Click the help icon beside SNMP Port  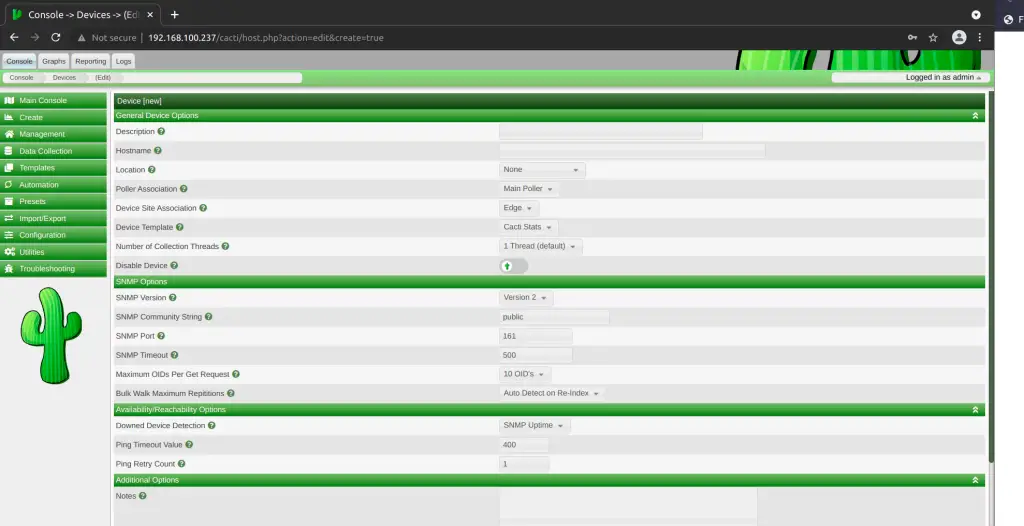(x=161, y=336)
